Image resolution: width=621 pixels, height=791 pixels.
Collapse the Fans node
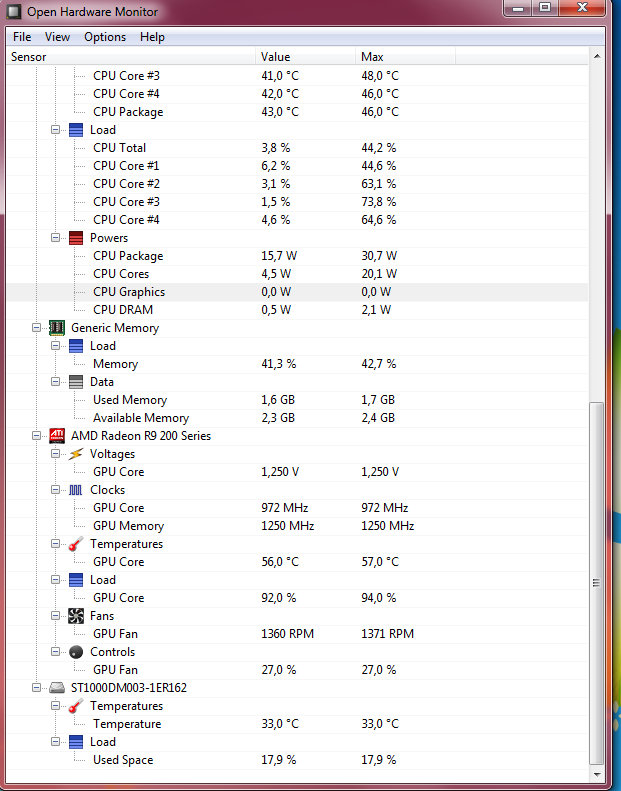[55, 616]
